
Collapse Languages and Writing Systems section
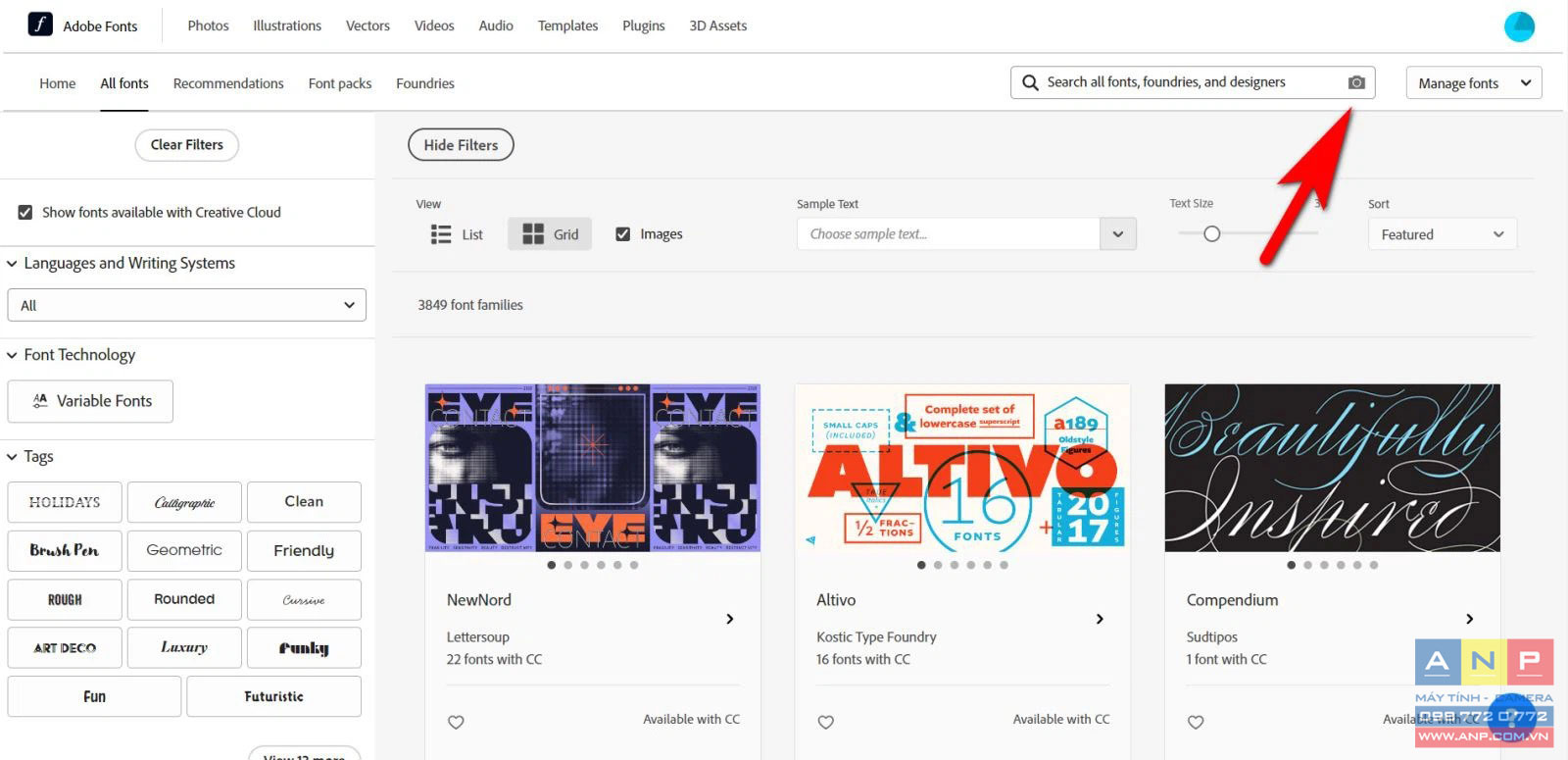[x=12, y=263]
